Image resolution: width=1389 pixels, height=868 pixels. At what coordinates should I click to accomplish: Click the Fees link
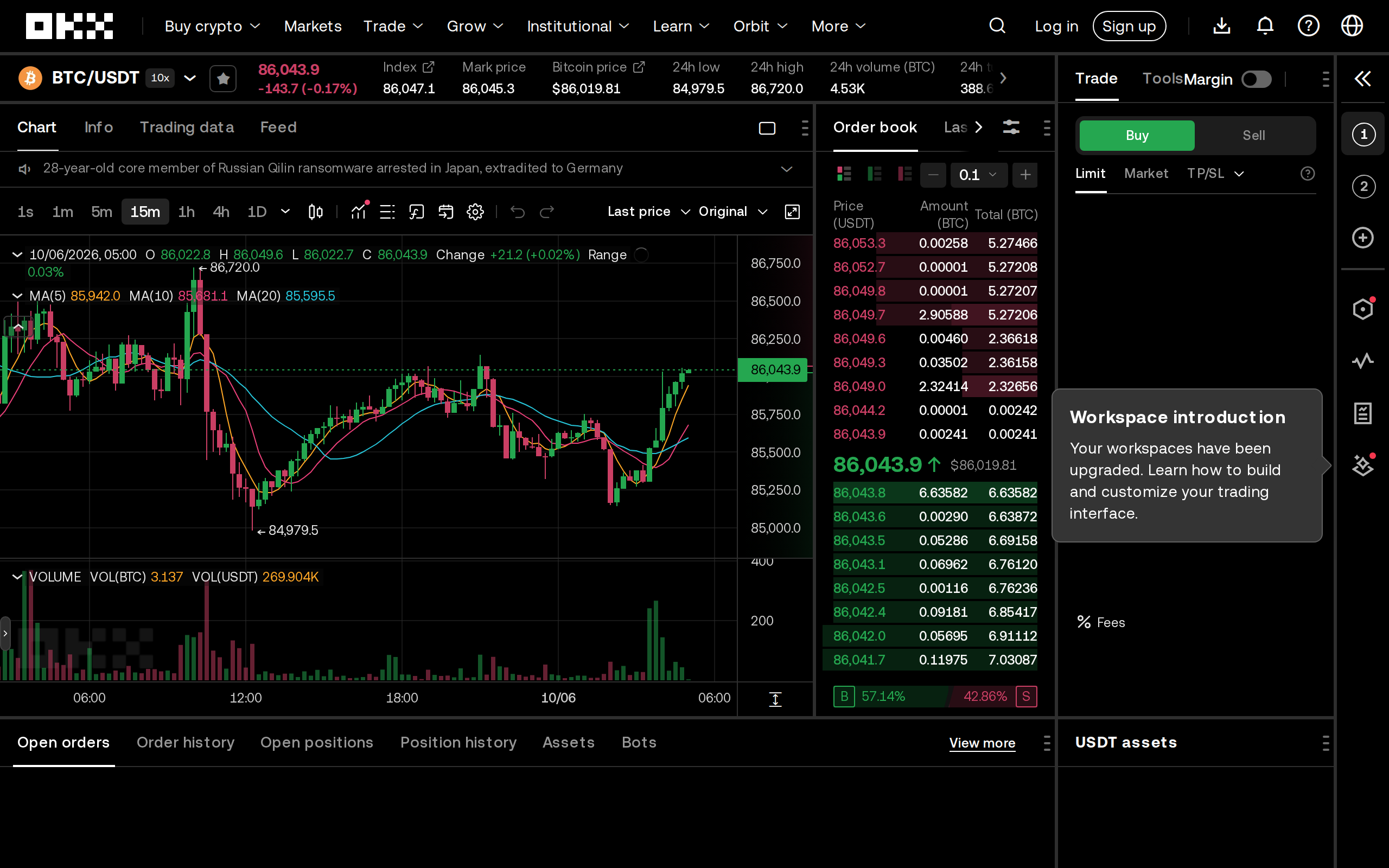(x=1101, y=622)
